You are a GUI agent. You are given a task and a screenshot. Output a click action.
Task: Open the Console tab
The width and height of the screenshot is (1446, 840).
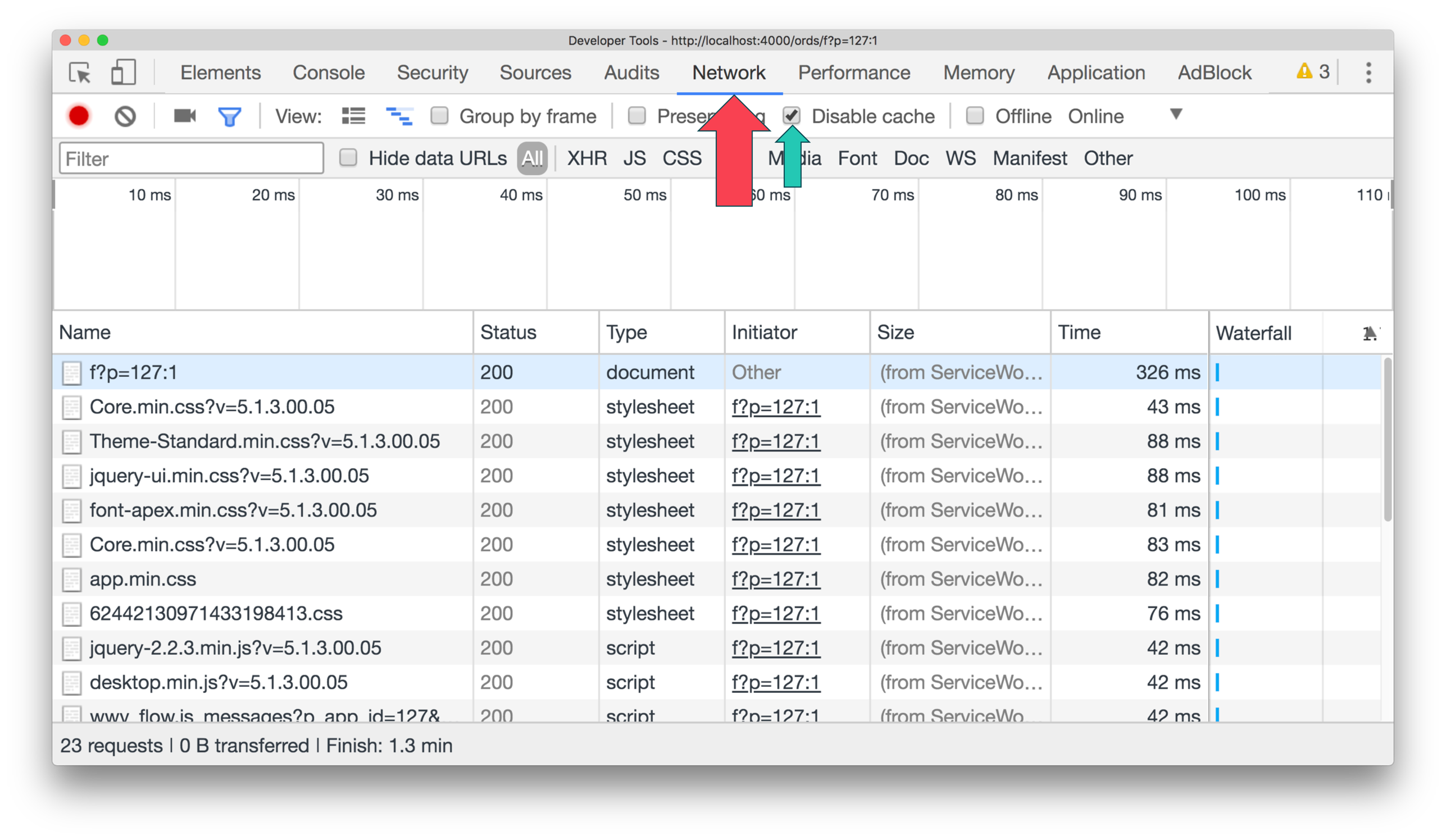pyautogui.click(x=328, y=73)
